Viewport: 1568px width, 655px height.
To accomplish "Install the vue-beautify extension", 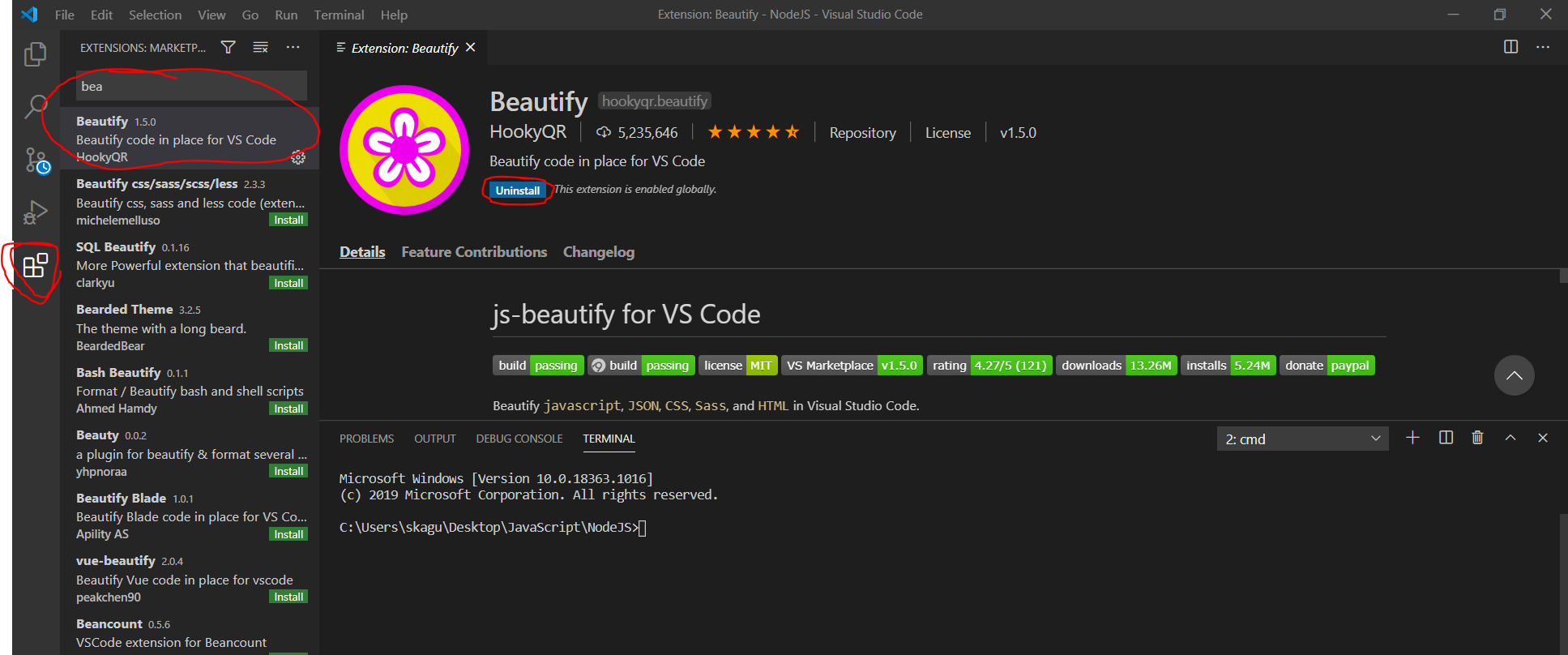I will click(288, 597).
